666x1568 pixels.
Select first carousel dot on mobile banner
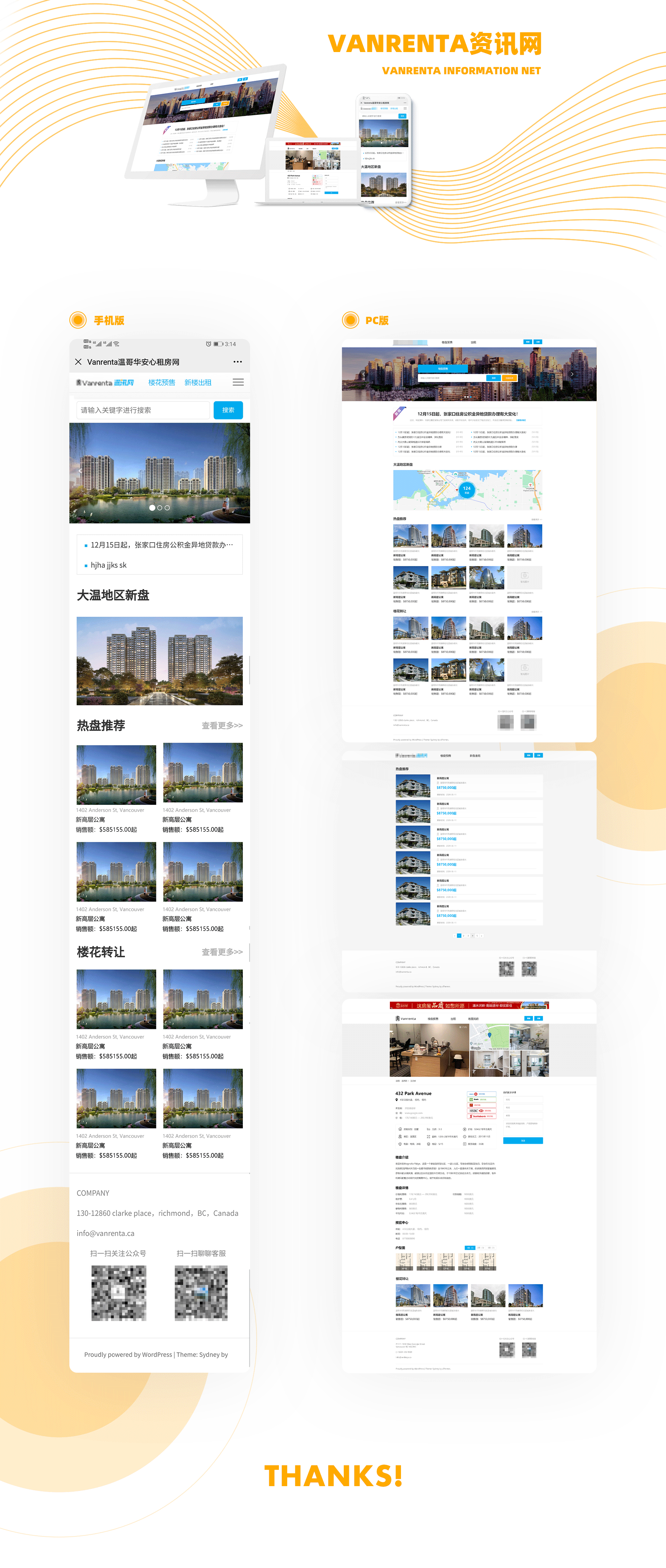coord(152,508)
